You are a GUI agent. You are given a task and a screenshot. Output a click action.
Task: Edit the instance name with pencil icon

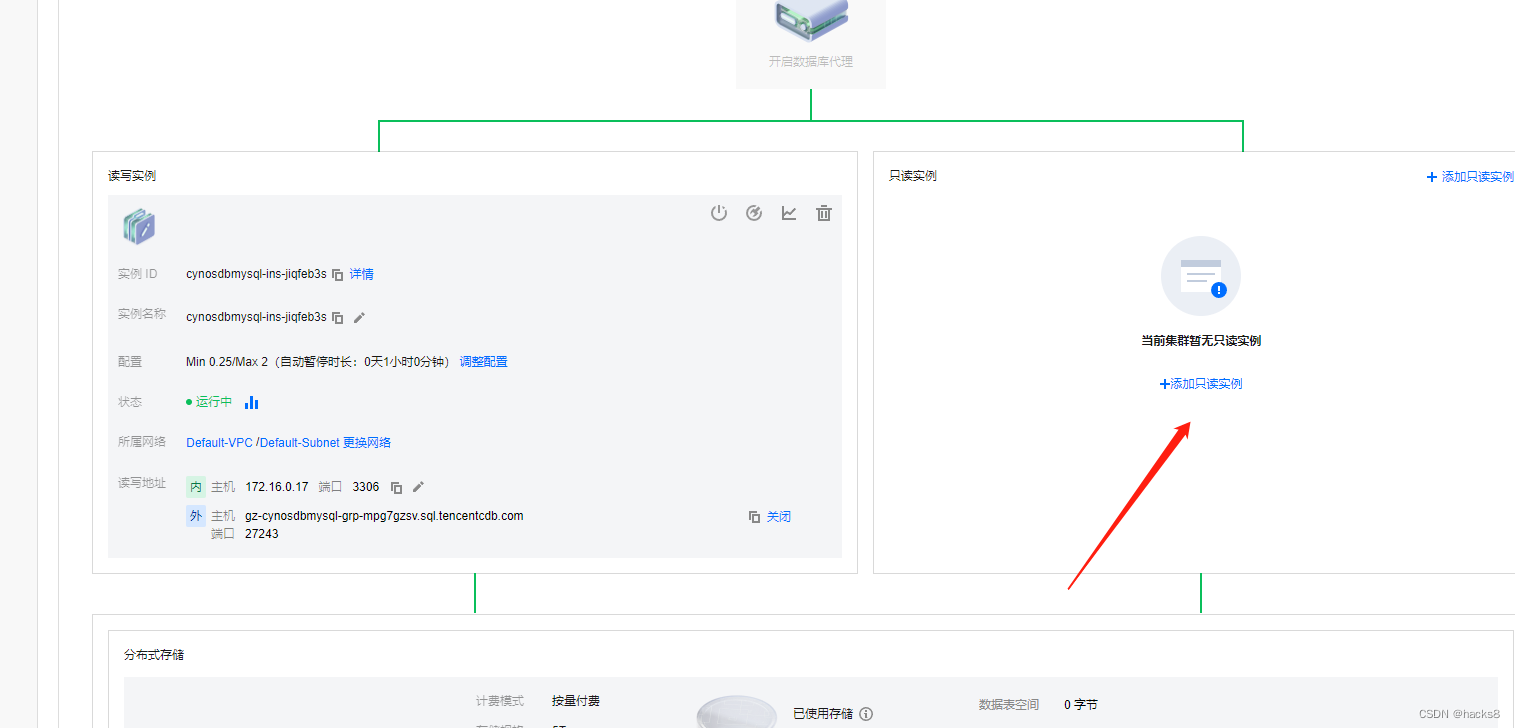(360, 317)
